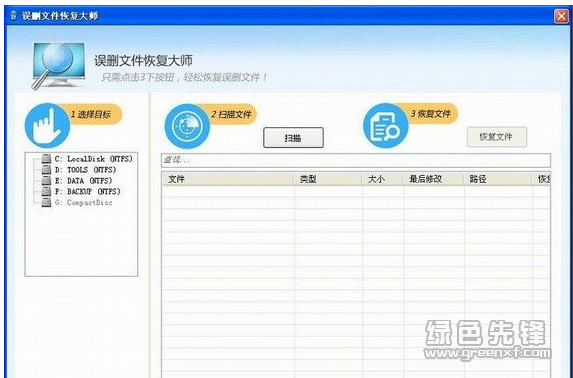Image resolution: width=573 pixels, height=378 pixels.
Task: Select drive D: TOOLS (NTFS)
Action: (x=85, y=170)
